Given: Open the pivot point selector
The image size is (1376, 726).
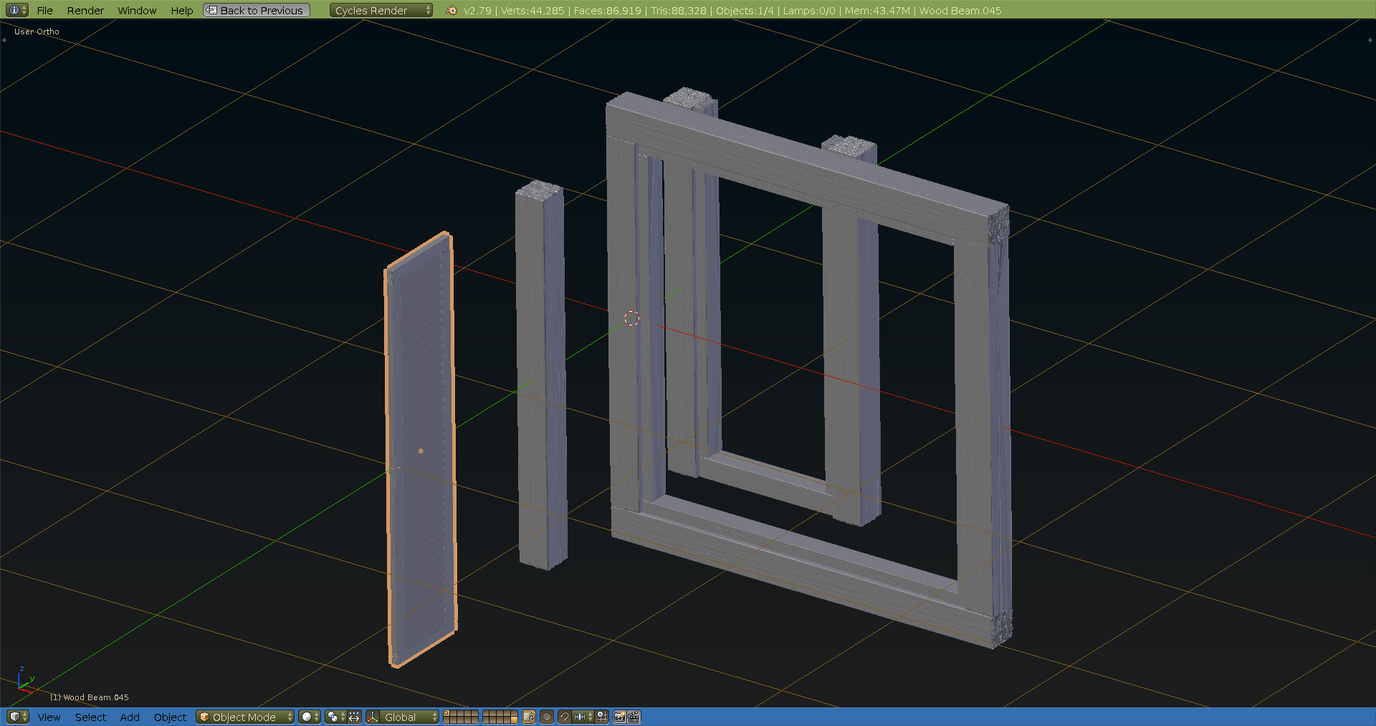Looking at the screenshot, I should point(334,717).
